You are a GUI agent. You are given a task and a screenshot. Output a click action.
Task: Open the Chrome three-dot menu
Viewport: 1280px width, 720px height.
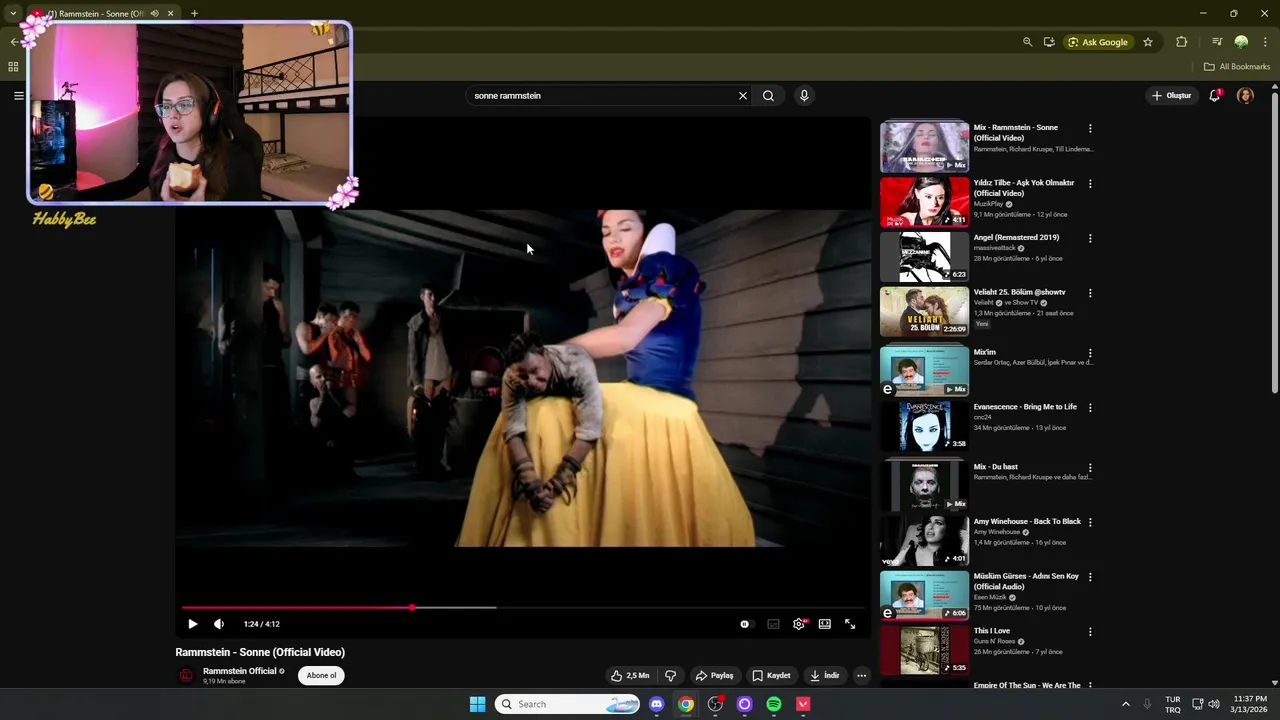point(1265,42)
